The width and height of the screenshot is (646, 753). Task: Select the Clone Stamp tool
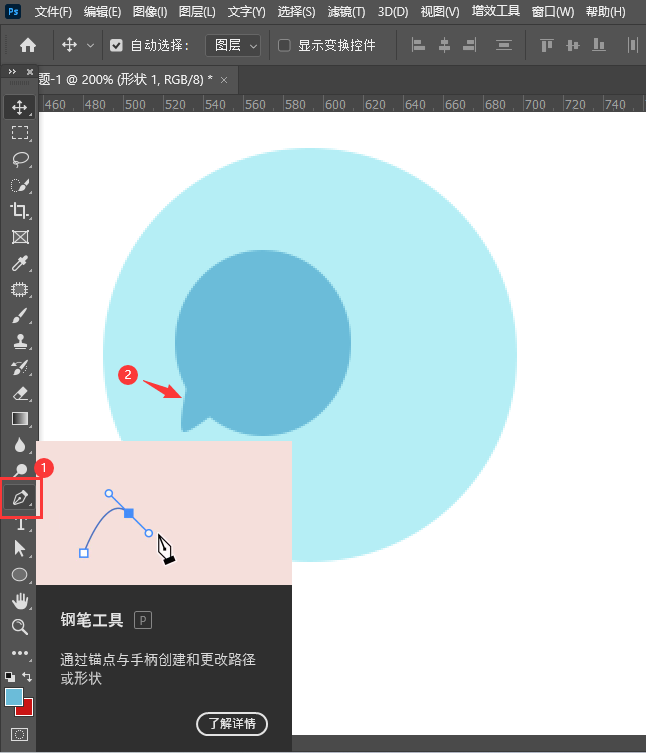coord(19,341)
